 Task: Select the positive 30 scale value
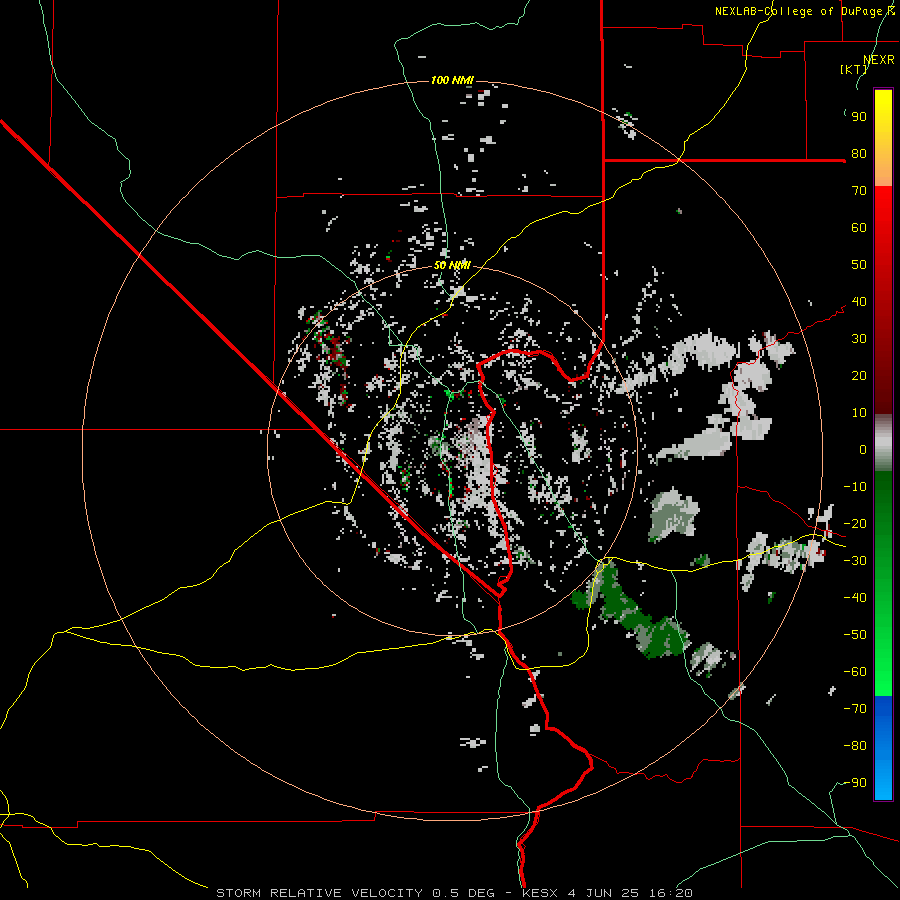point(859,339)
